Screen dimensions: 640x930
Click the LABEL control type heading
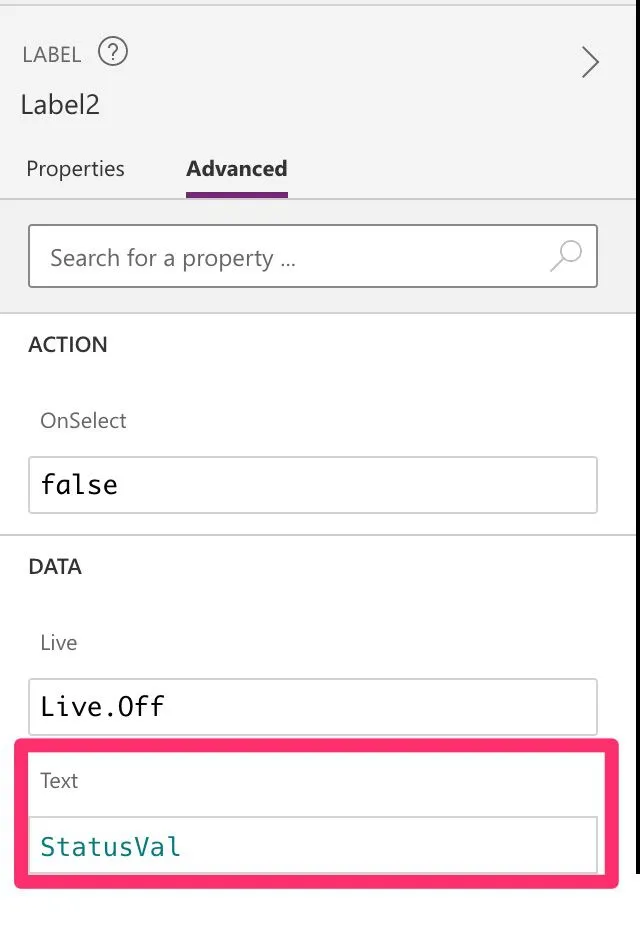pyautogui.click(x=52, y=54)
